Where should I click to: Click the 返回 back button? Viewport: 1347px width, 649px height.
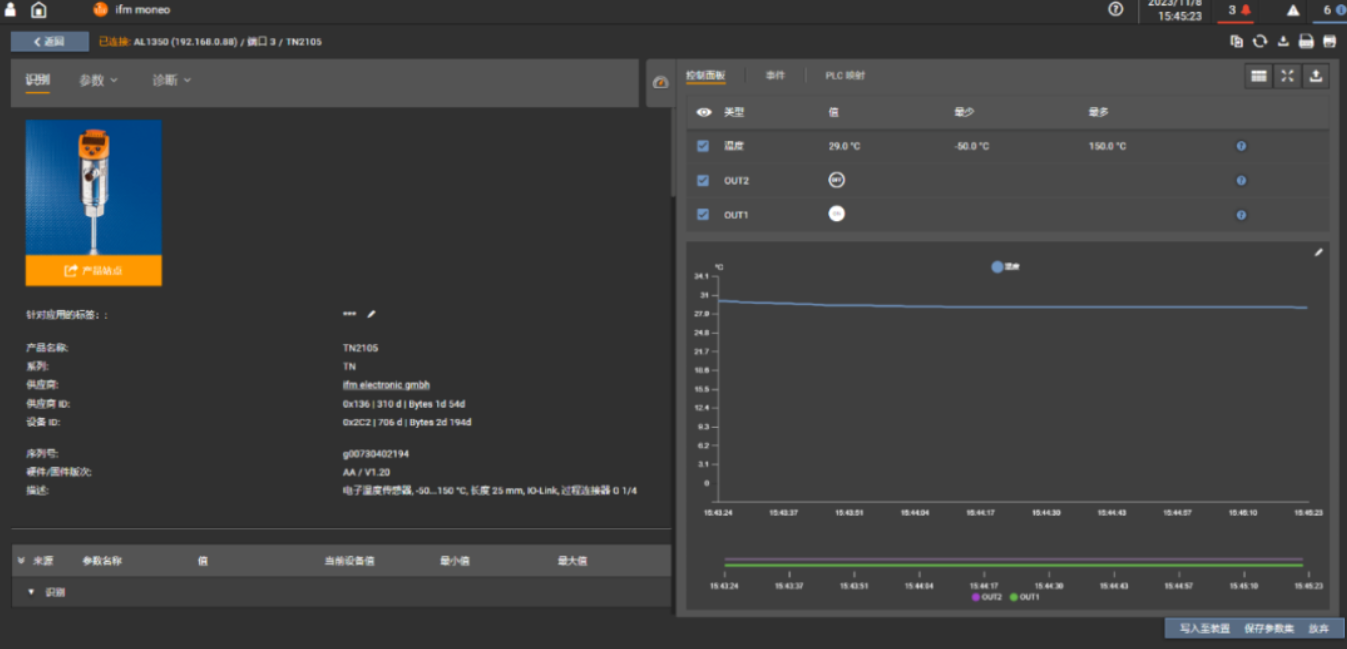click(x=49, y=41)
